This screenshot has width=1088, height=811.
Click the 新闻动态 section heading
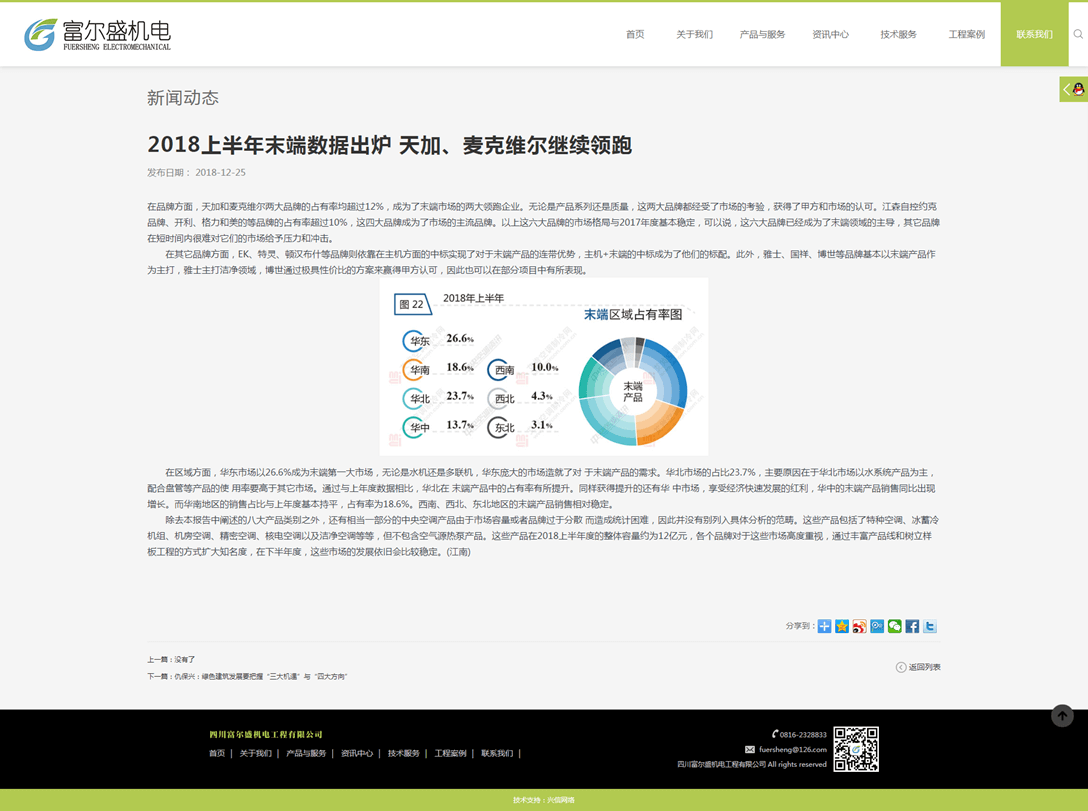tap(182, 98)
